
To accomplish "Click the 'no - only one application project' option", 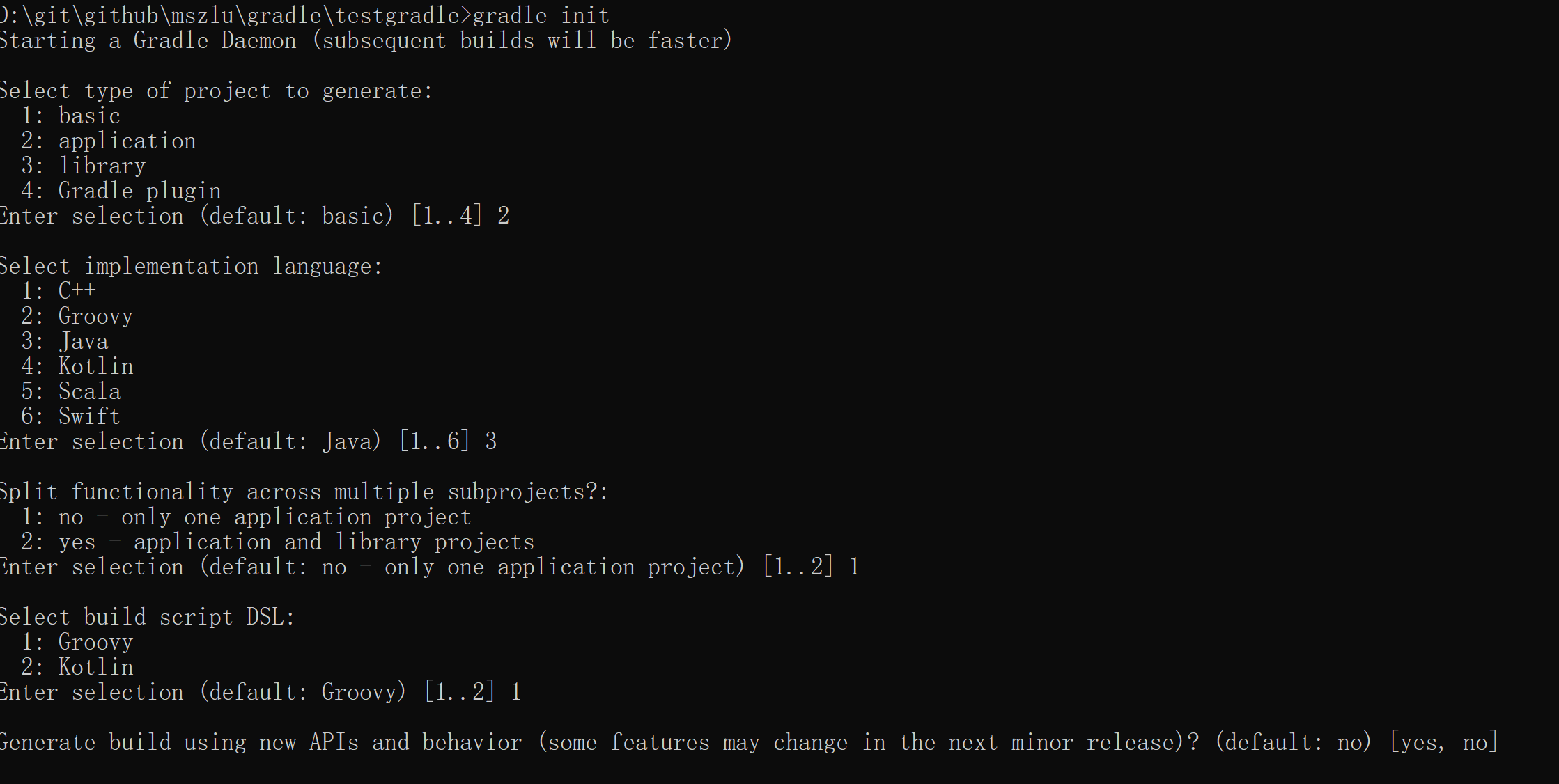I will pos(265,517).
